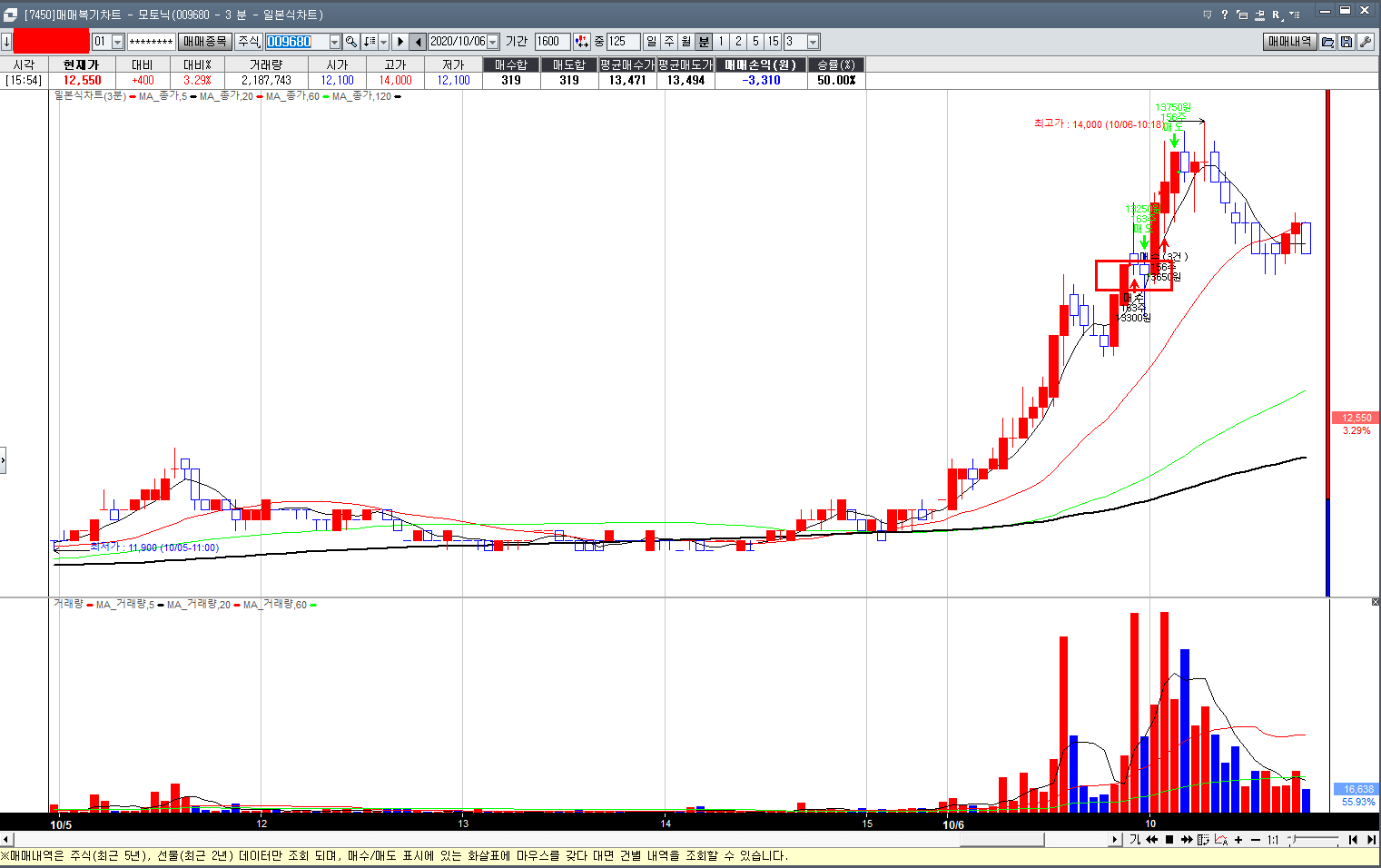The image size is (1381, 868).
Task: Open the saved chart folder icon
Action: pyautogui.click(x=1327, y=42)
